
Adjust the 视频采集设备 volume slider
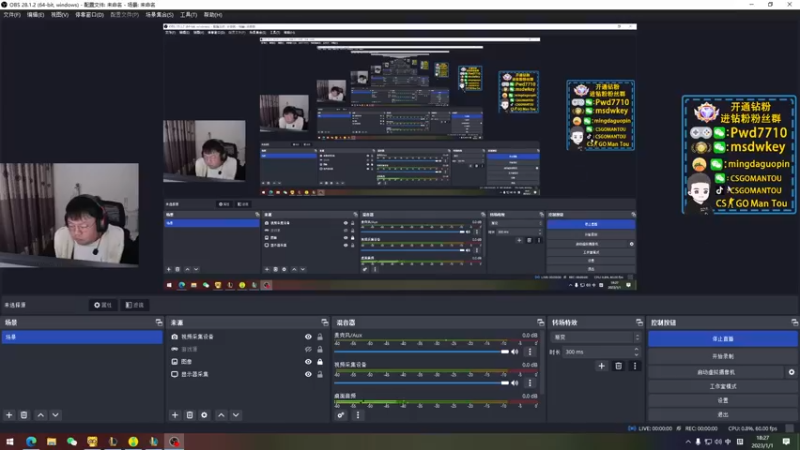(421, 383)
